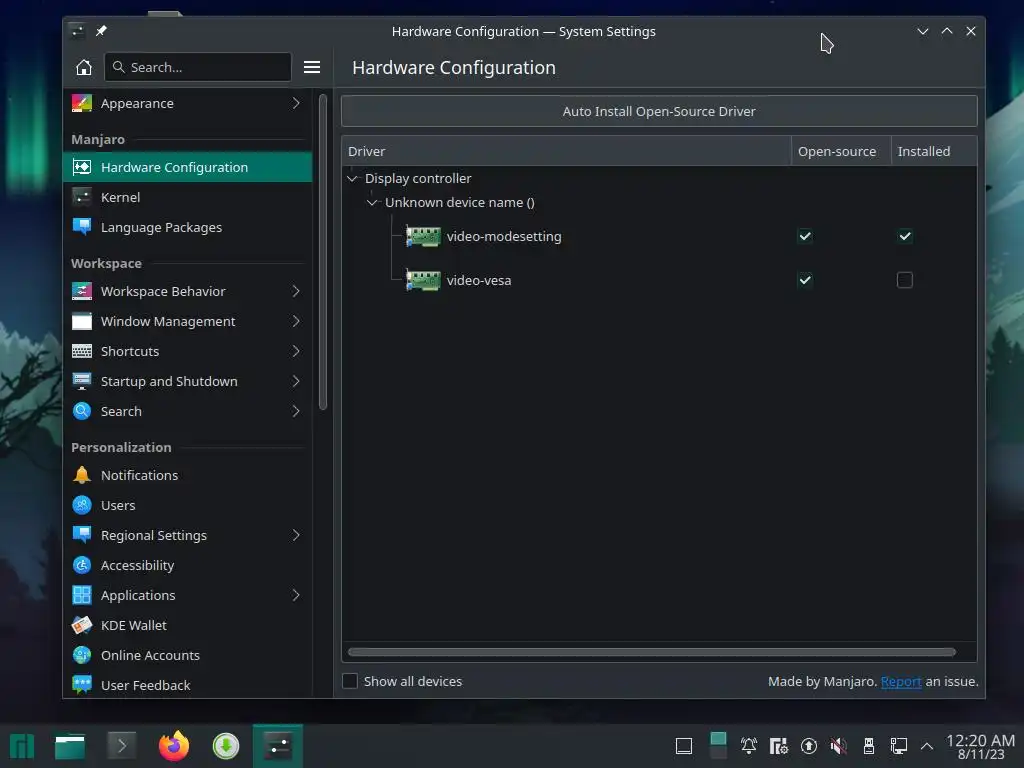Collapse the Display controller tree node
This screenshot has width=1024, height=768.
tap(353, 178)
